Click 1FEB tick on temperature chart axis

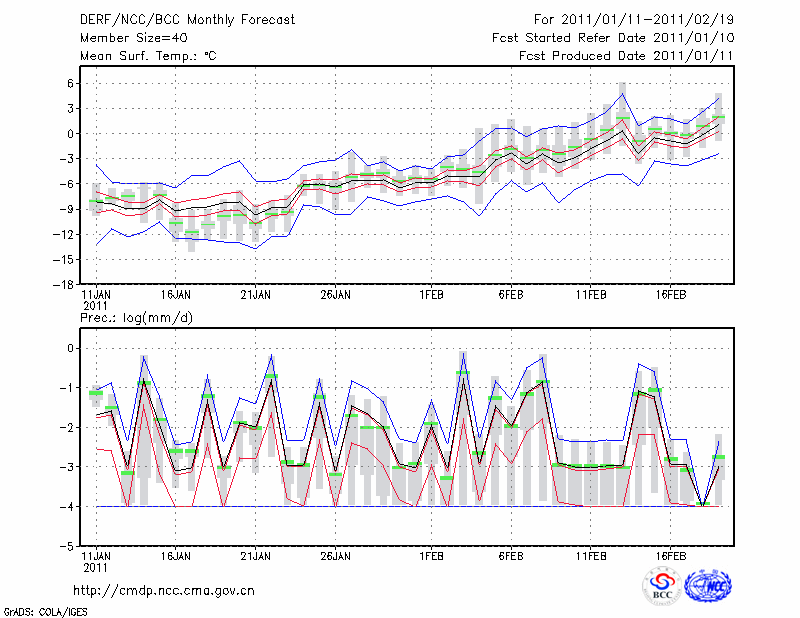pyautogui.click(x=431, y=295)
